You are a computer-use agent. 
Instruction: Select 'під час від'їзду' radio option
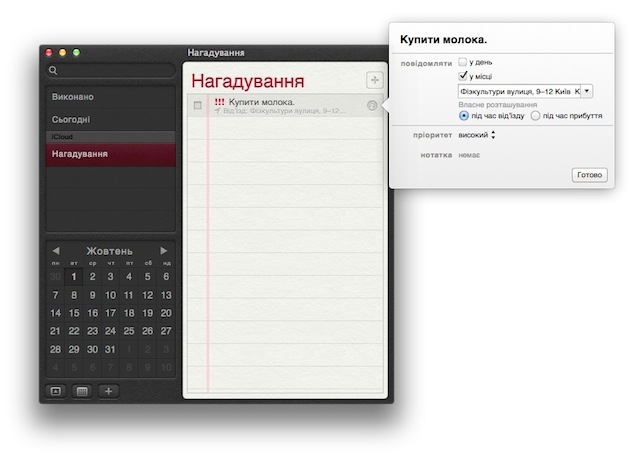[463, 116]
